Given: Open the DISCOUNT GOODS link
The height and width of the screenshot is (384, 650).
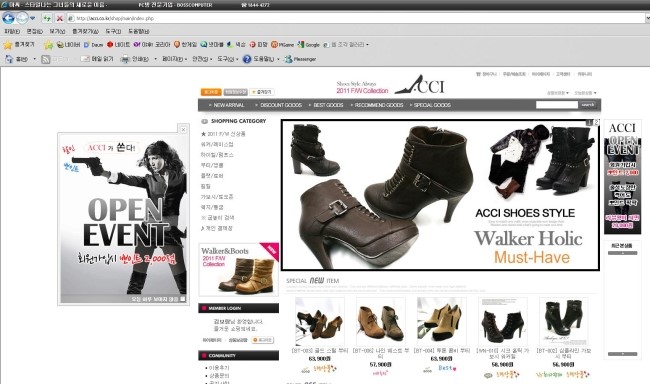Looking at the screenshot, I should tap(279, 105).
